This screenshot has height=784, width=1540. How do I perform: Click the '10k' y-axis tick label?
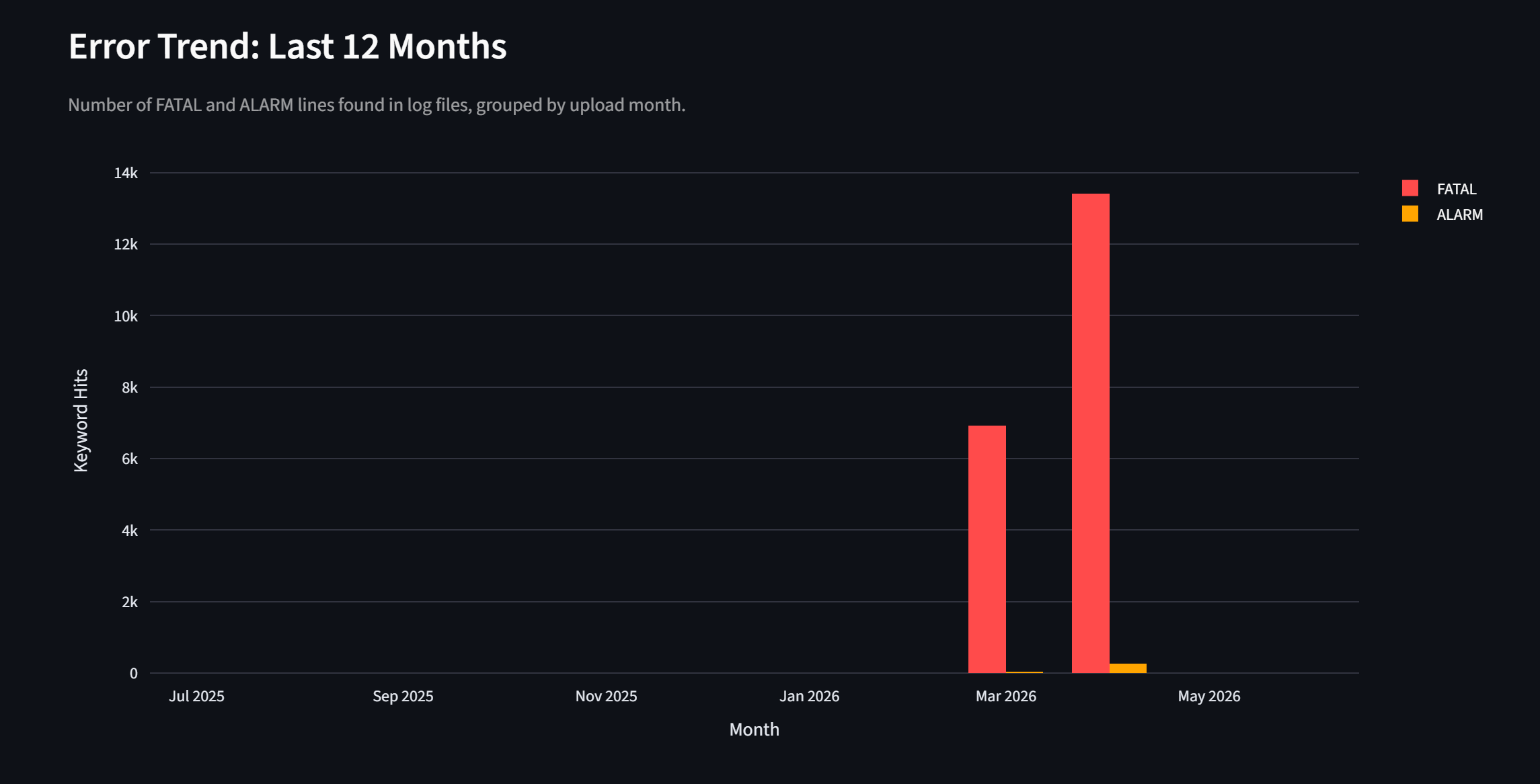click(x=126, y=316)
